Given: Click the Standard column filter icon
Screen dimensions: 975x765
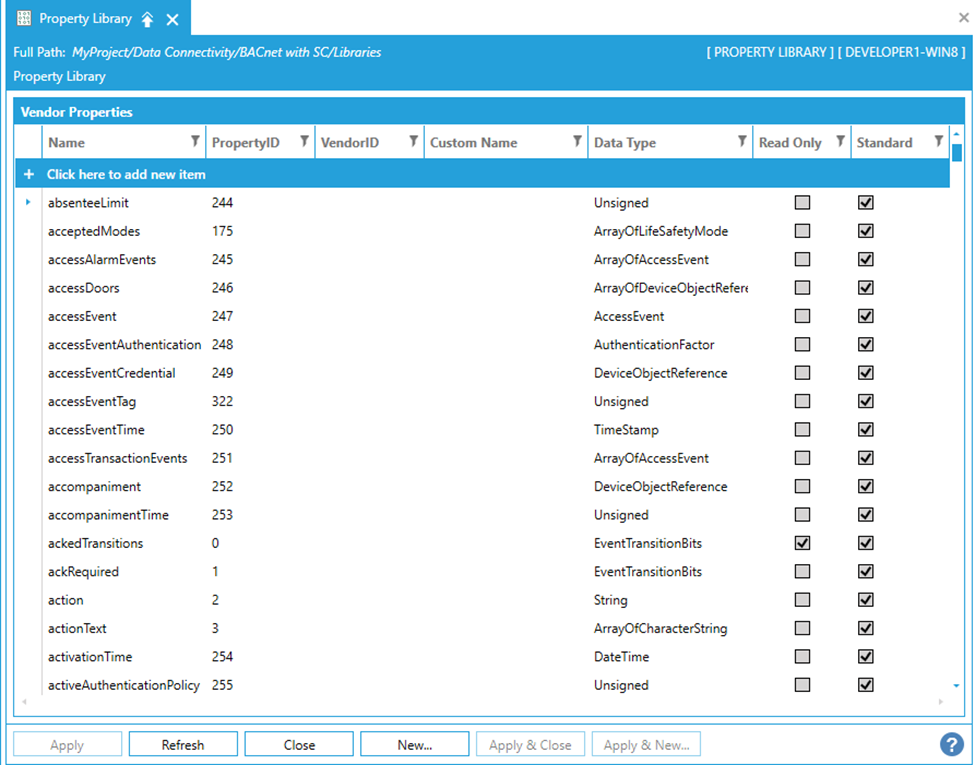Looking at the screenshot, I should click(938, 142).
